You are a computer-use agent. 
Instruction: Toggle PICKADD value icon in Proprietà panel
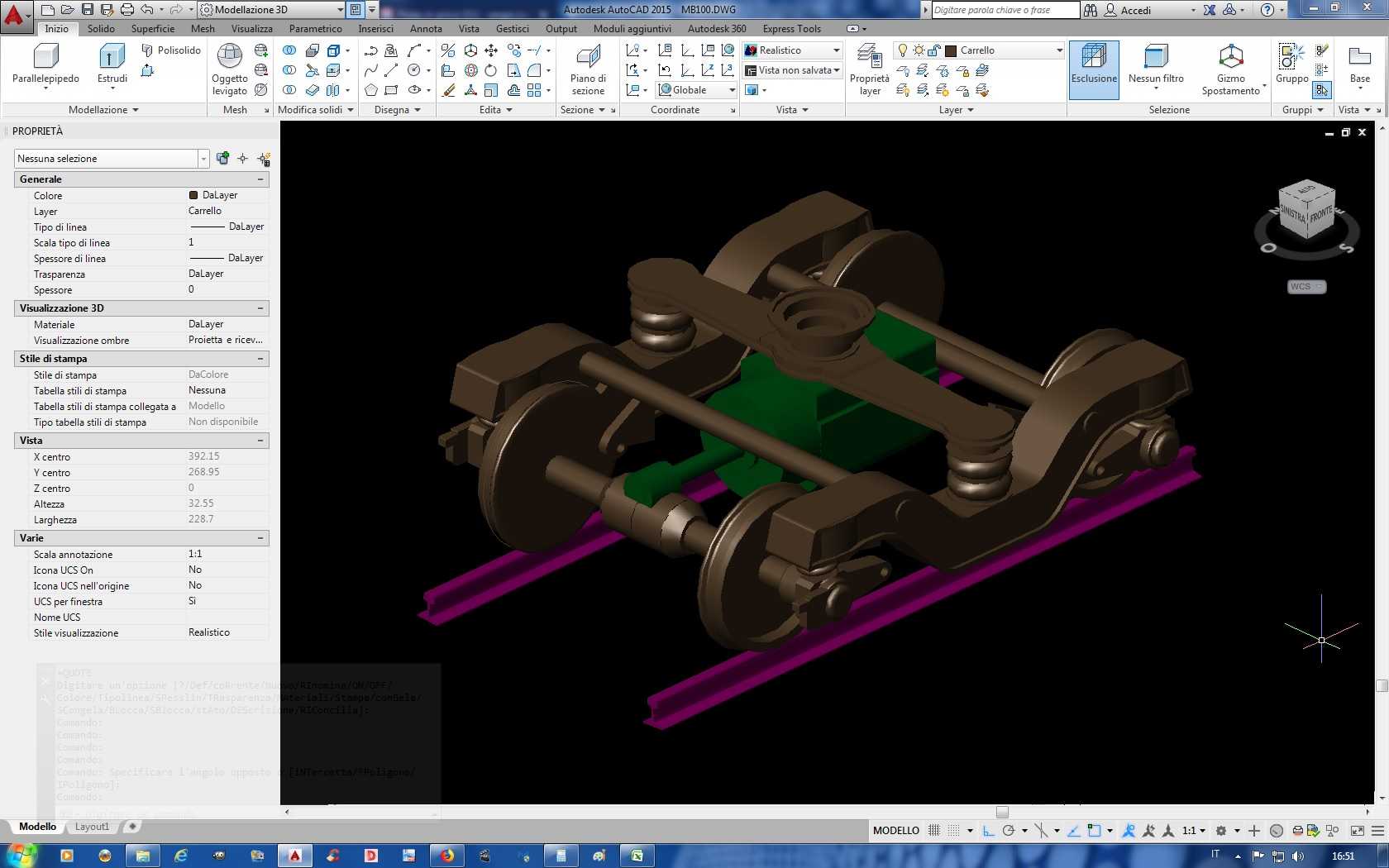point(222,159)
